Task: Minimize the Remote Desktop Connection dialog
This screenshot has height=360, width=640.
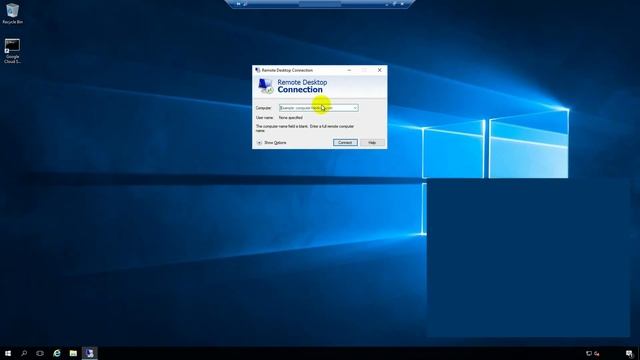Action: (x=349, y=70)
